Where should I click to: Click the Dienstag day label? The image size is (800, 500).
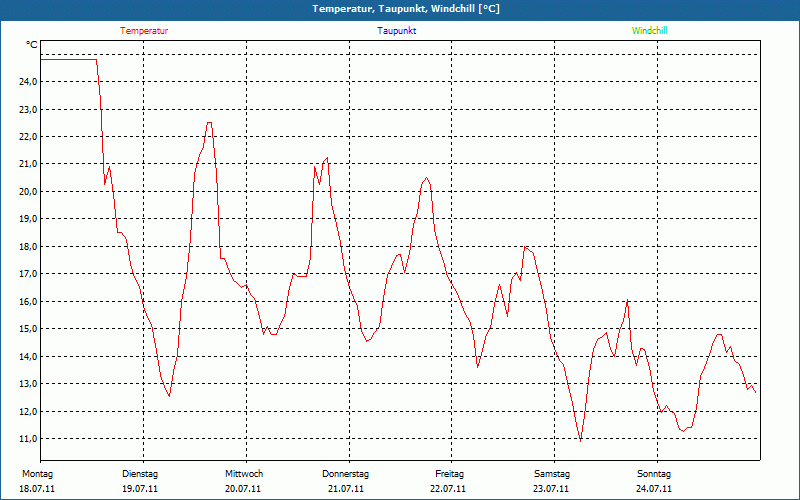(140, 474)
